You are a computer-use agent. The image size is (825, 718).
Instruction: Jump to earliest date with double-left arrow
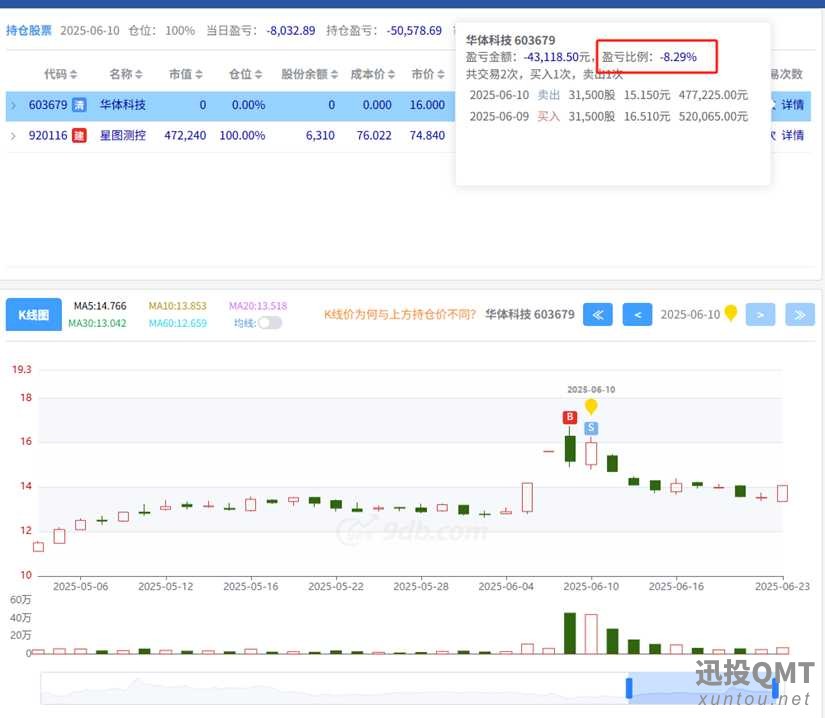[x=598, y=315]
